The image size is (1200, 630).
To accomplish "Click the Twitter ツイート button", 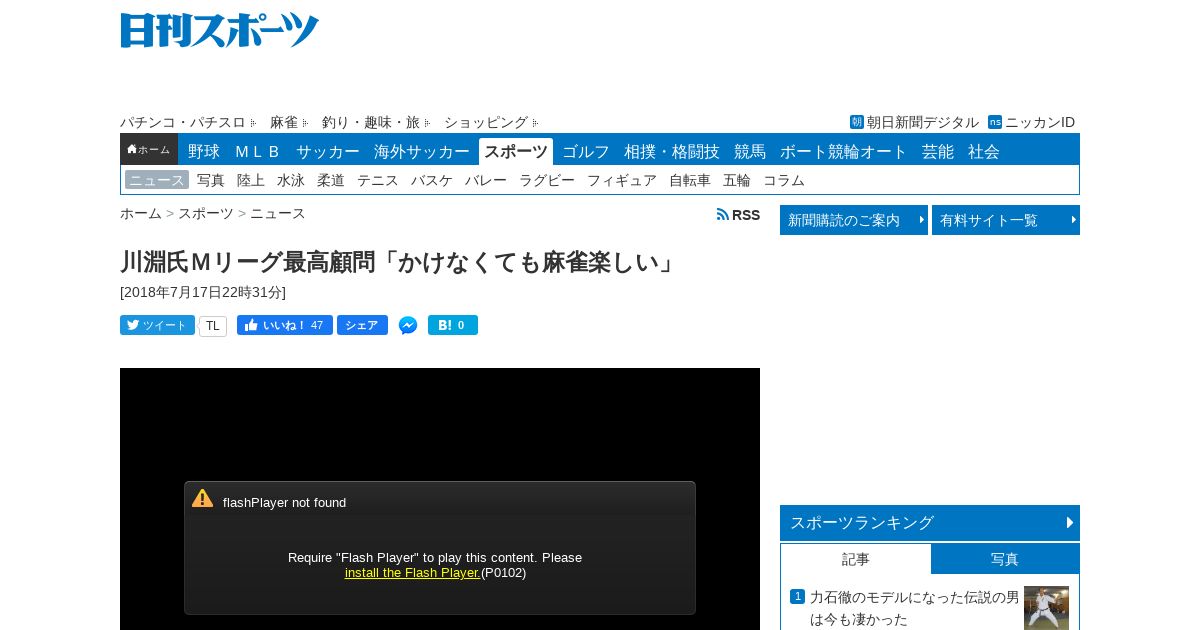I will (x=157, y=325).
